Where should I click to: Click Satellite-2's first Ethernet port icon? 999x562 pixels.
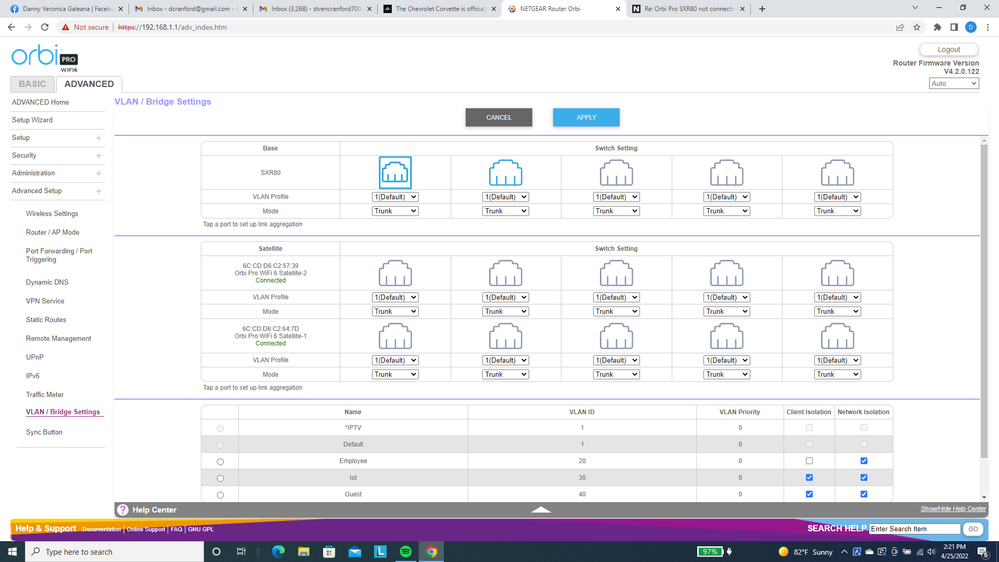[395, 273]
